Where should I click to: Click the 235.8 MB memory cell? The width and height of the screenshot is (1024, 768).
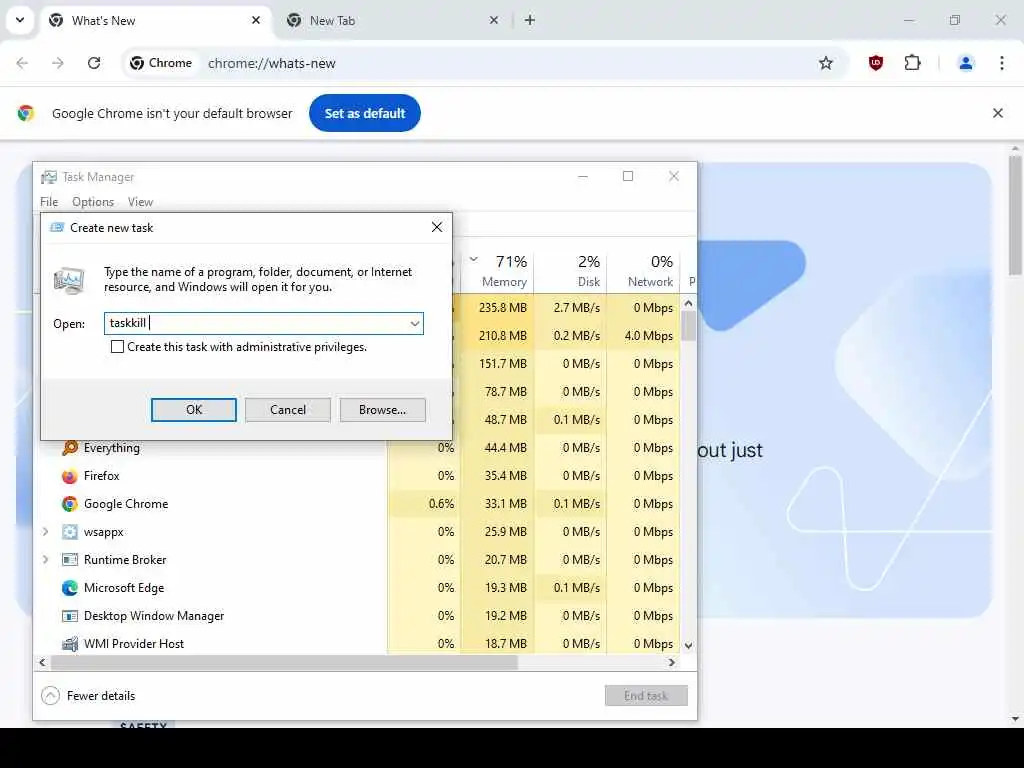tap(498, 308)
